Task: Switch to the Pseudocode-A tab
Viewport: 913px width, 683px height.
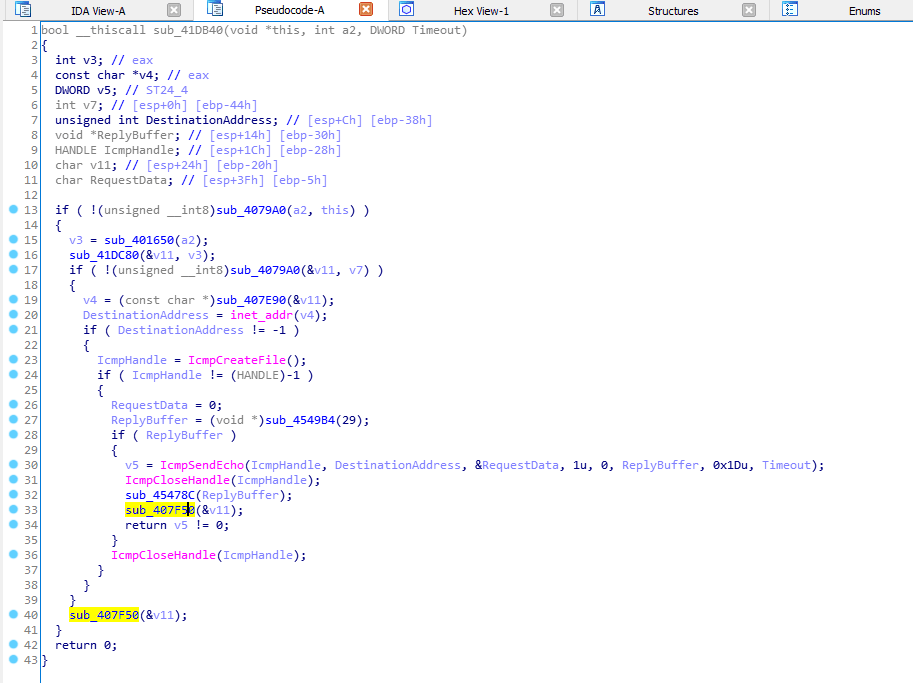Action: 289,10
